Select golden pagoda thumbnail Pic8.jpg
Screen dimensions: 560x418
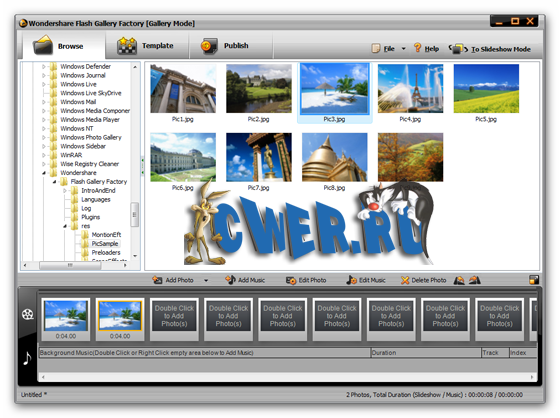point(334,157)
